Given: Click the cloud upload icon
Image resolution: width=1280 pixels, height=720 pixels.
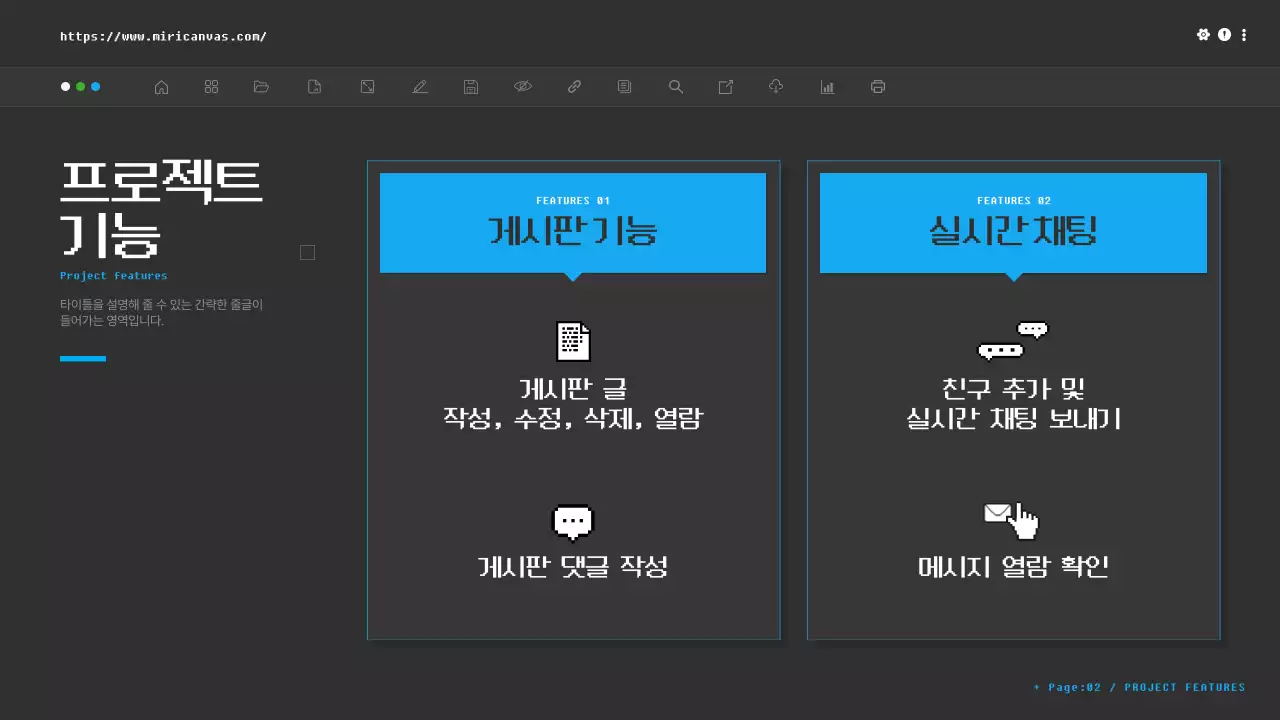Looking at the screenshot, I should [775, 87].
